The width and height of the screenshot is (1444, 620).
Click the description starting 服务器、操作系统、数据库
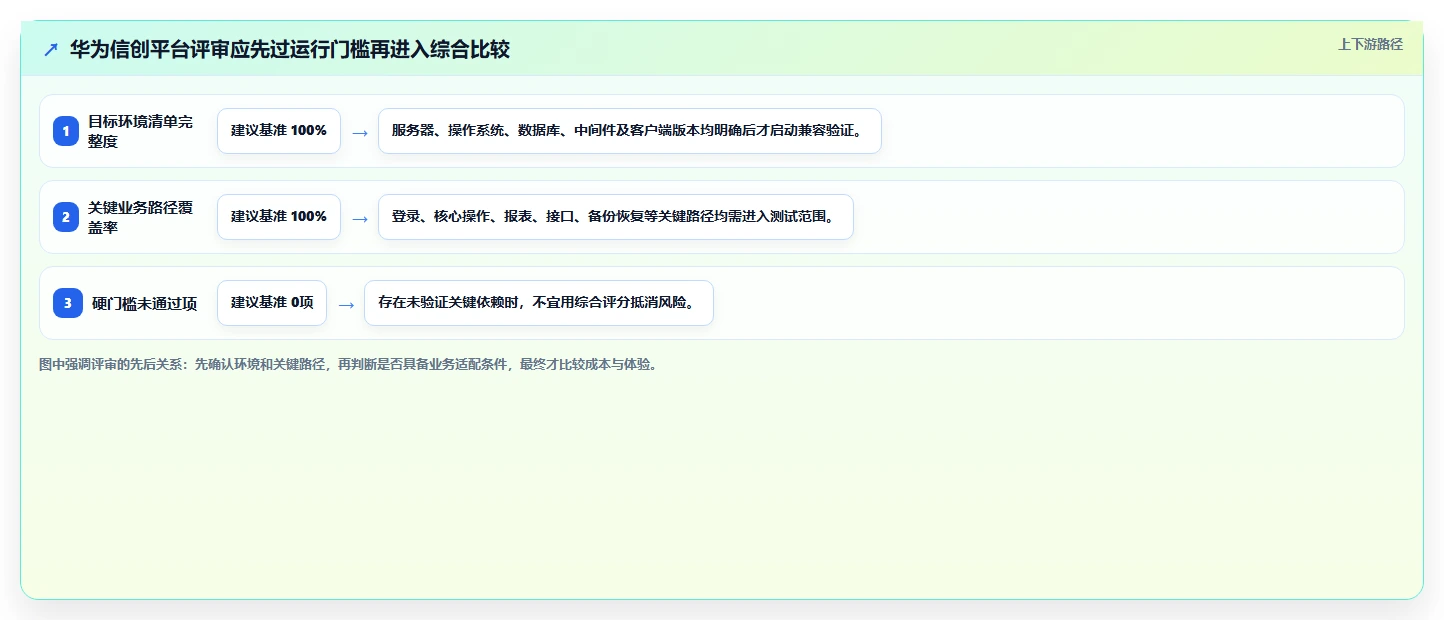[x=630, y=131]
